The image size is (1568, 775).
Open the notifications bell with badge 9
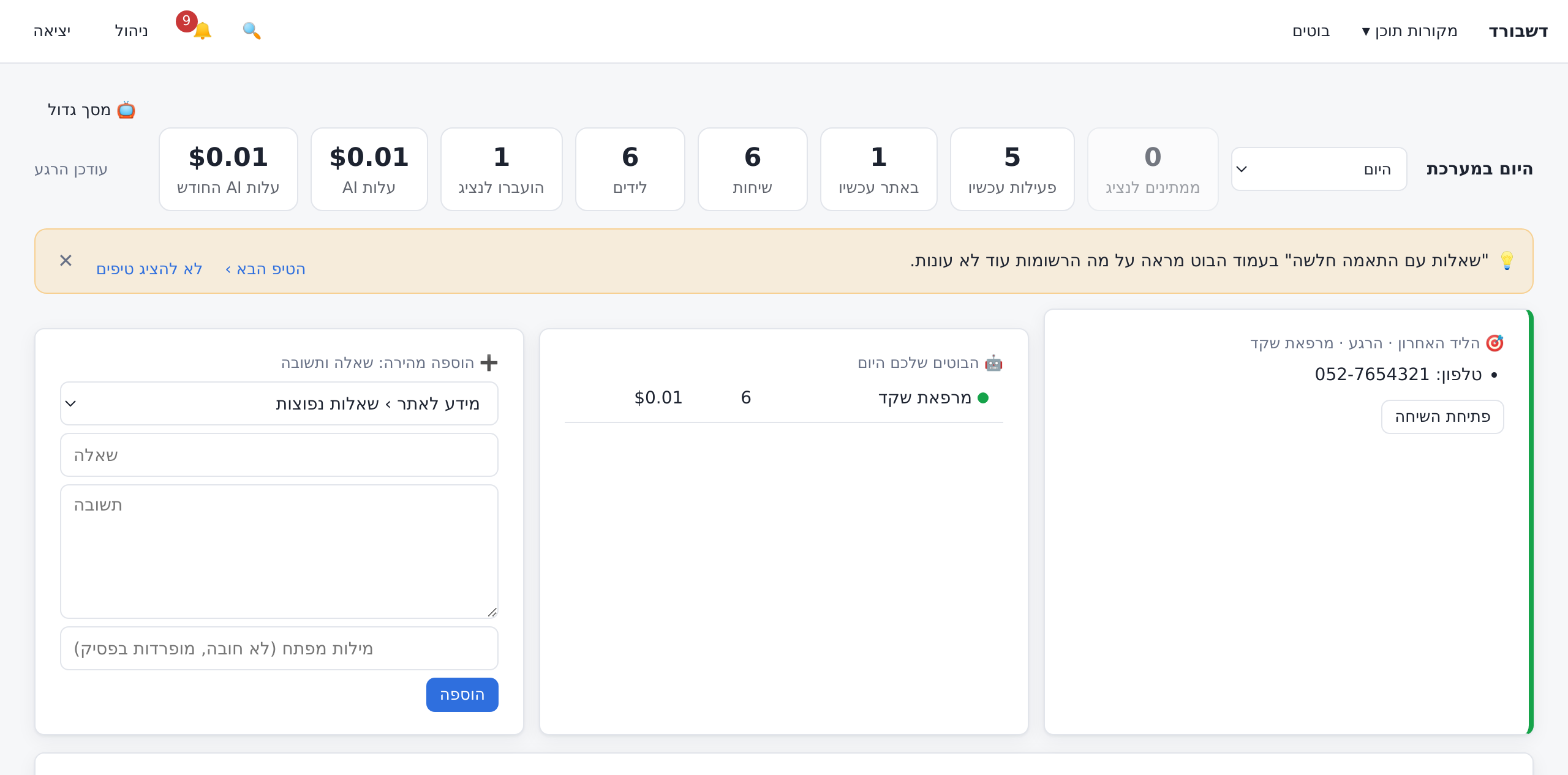click(x=202, y=31)
